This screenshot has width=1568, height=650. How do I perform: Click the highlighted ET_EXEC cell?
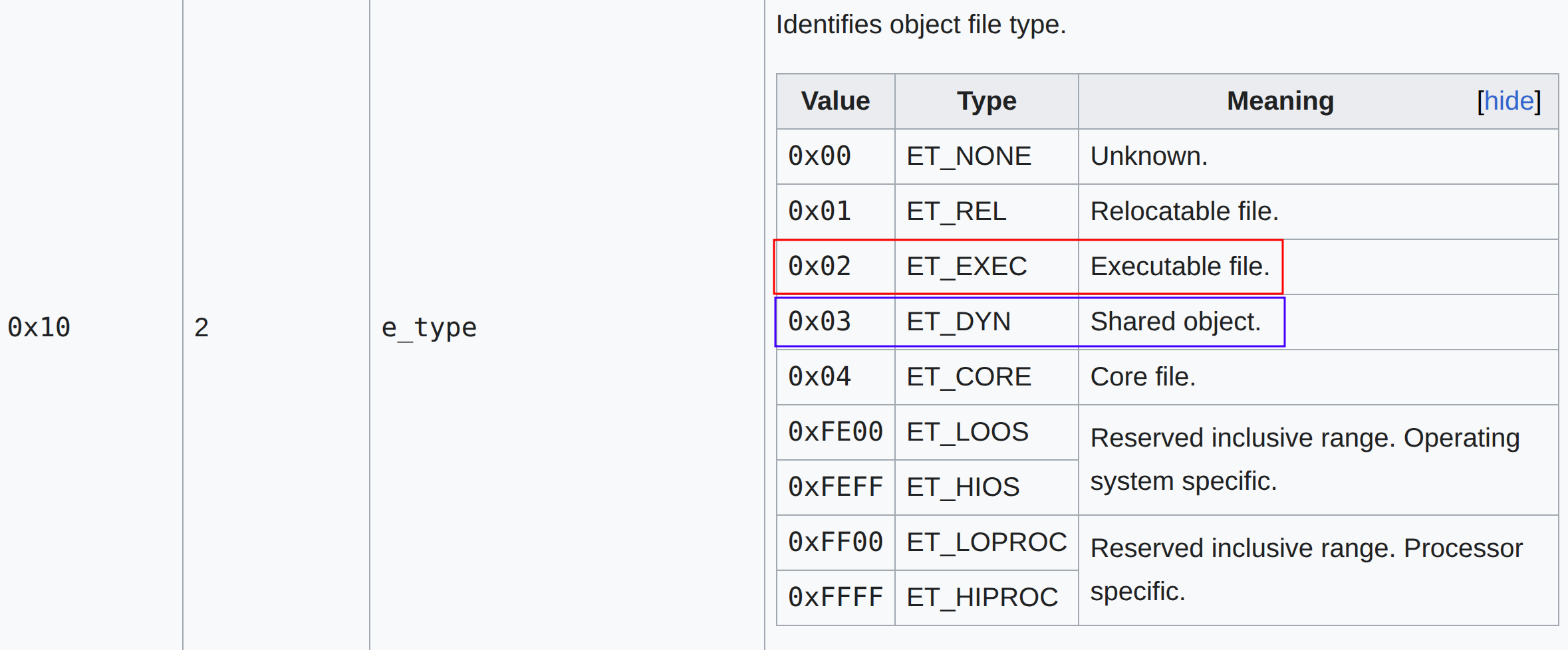[966, 267]
